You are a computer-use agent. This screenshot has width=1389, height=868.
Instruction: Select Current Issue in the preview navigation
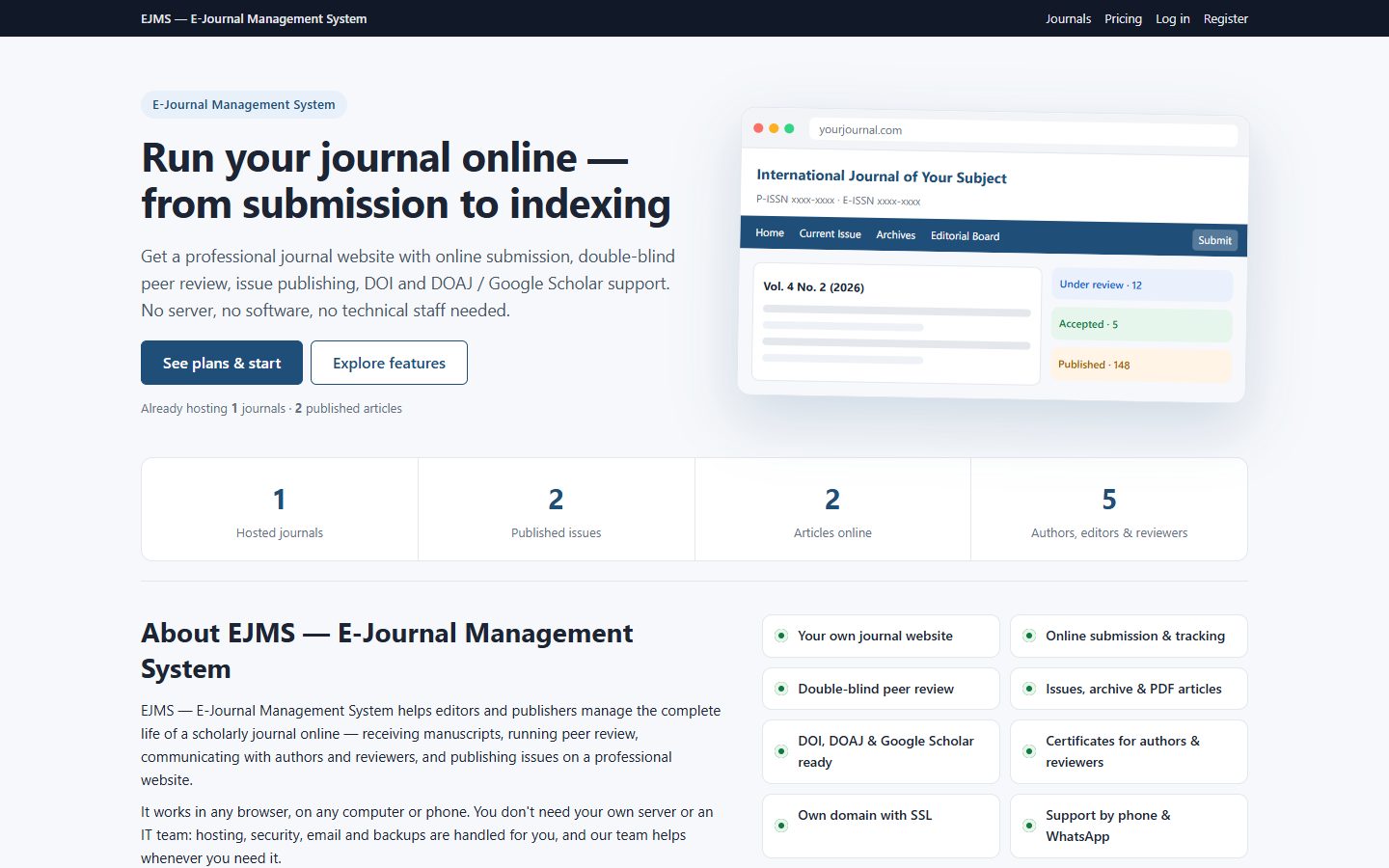tap(830, 233)
